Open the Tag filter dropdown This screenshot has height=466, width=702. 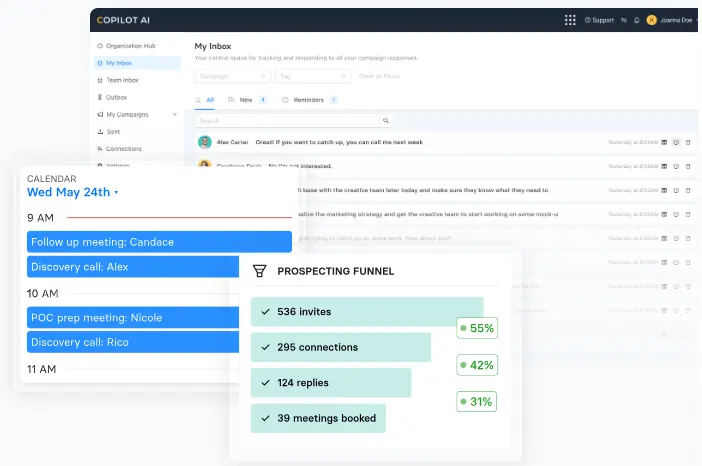(x=313, y=76)
